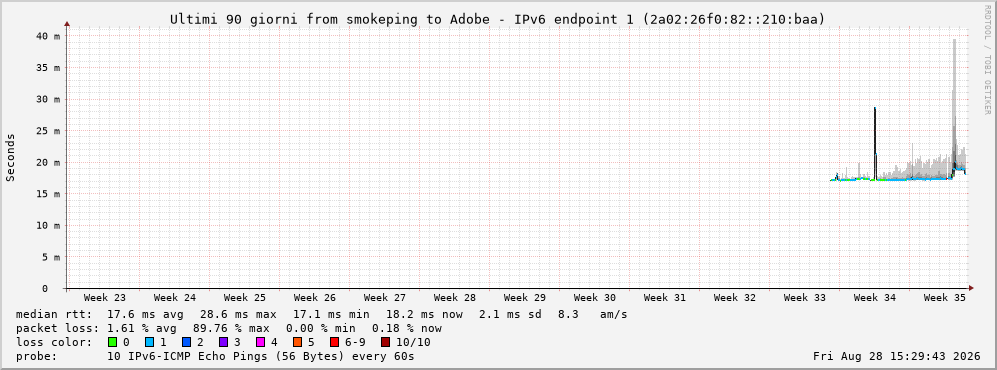Click the purple loss 3 swatch
The height and width of the screenshot is (370, 997).
[223, 342]
